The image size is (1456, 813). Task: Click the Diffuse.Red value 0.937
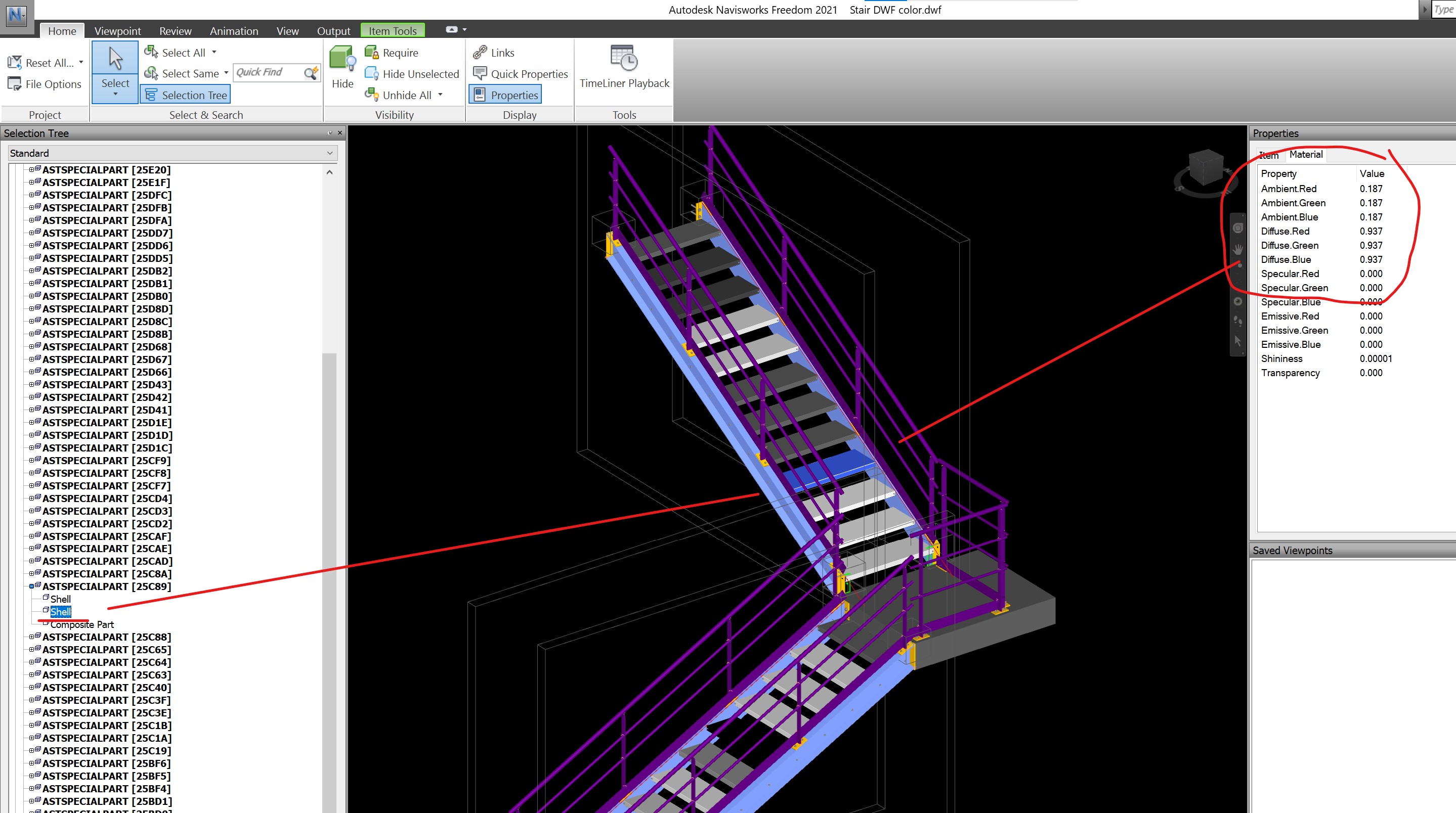tap(1371, 231)
